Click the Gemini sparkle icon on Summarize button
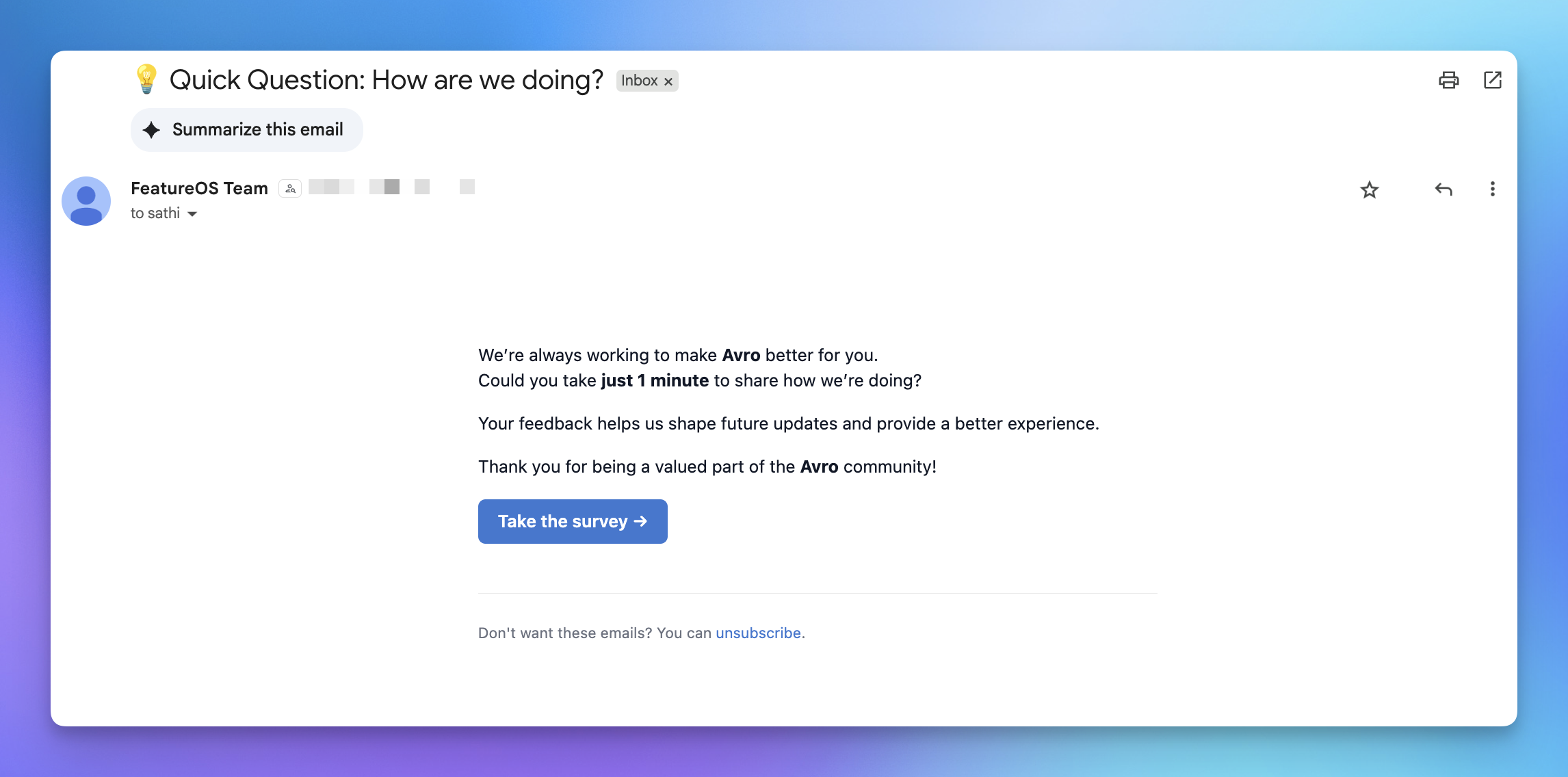This screenshot has height=777, width=1568. (x=150, y=129)
